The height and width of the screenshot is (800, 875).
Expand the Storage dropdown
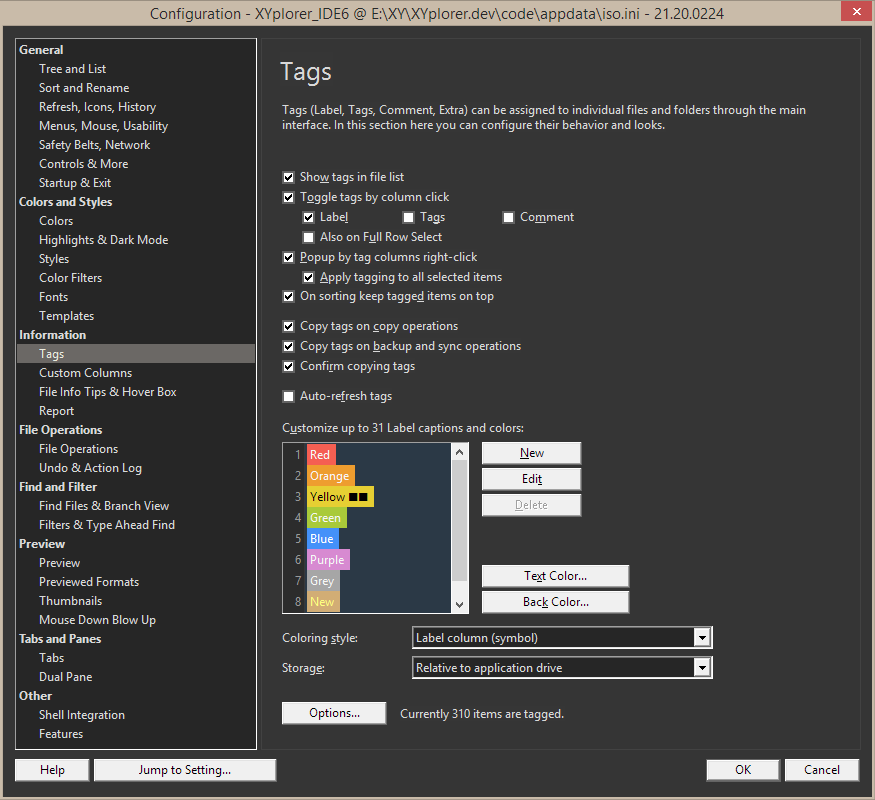pos(562,668)
